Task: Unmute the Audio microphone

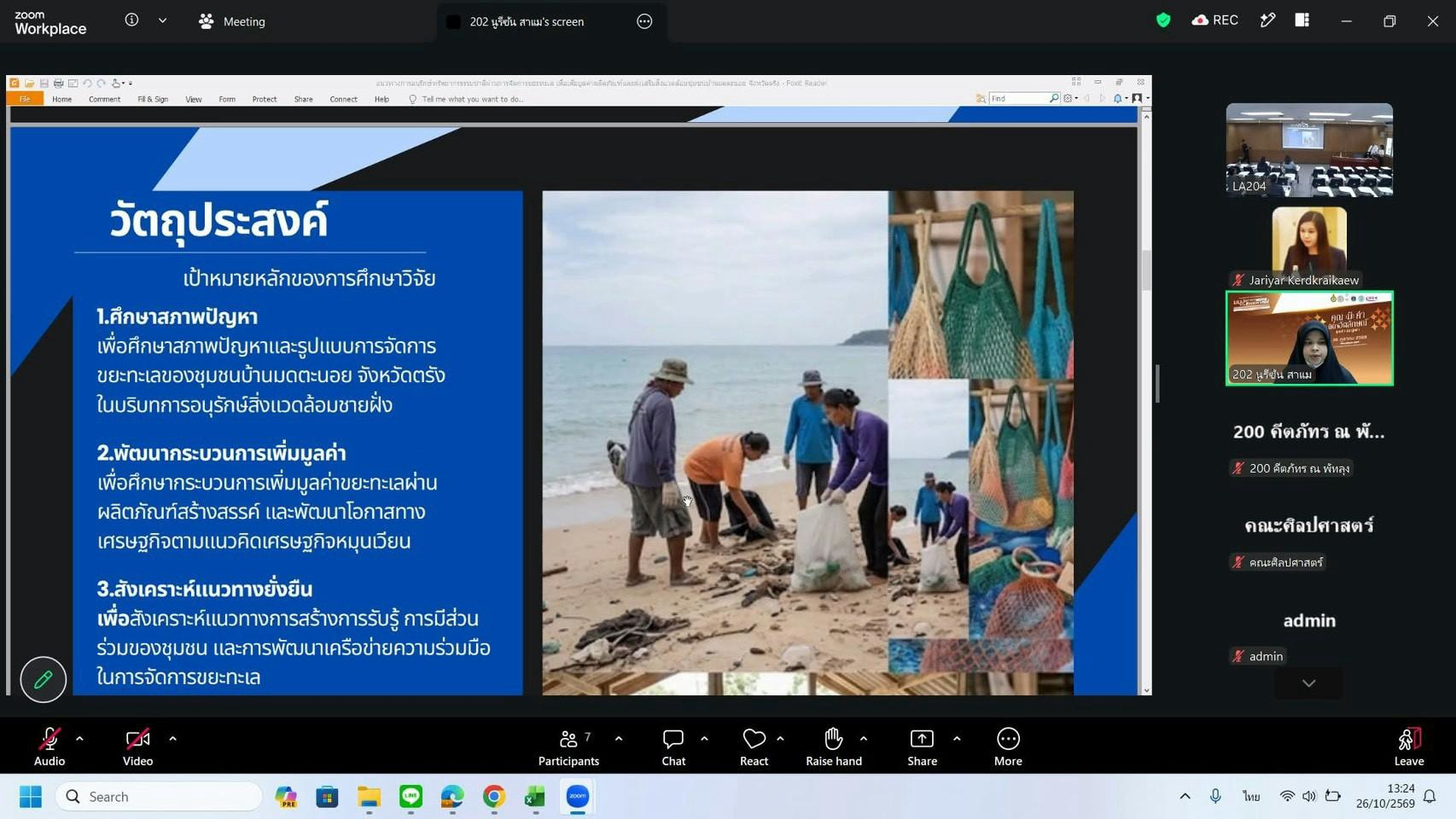Action: click(50, 747)
